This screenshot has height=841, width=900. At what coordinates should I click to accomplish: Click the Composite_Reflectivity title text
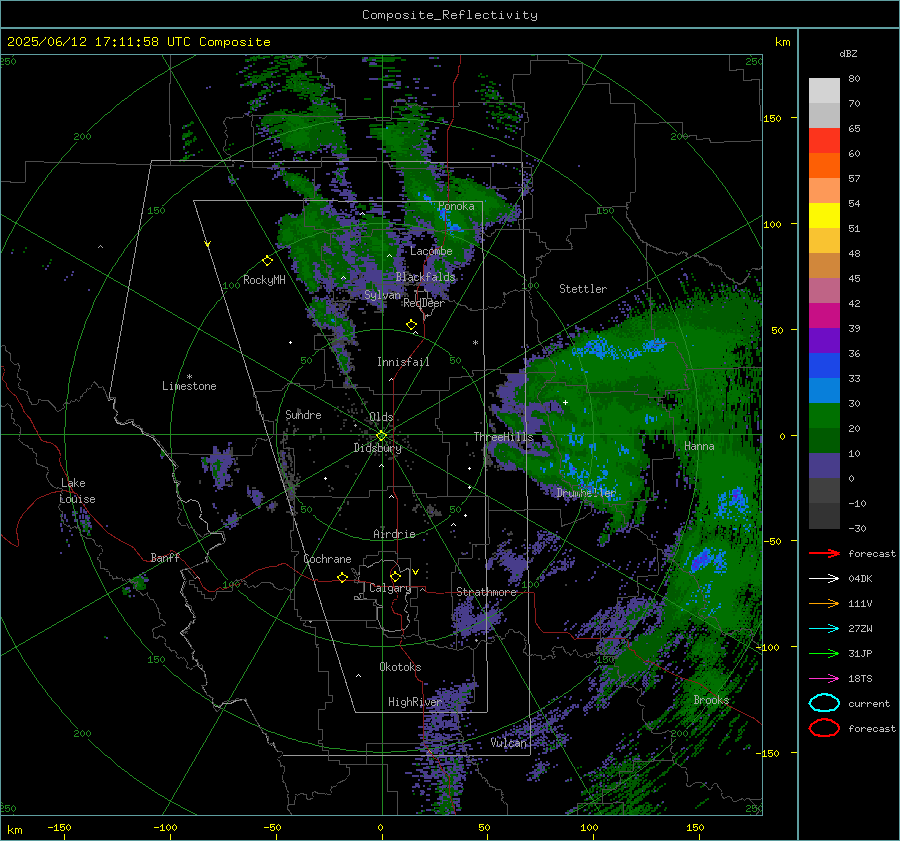pos(449,15)
